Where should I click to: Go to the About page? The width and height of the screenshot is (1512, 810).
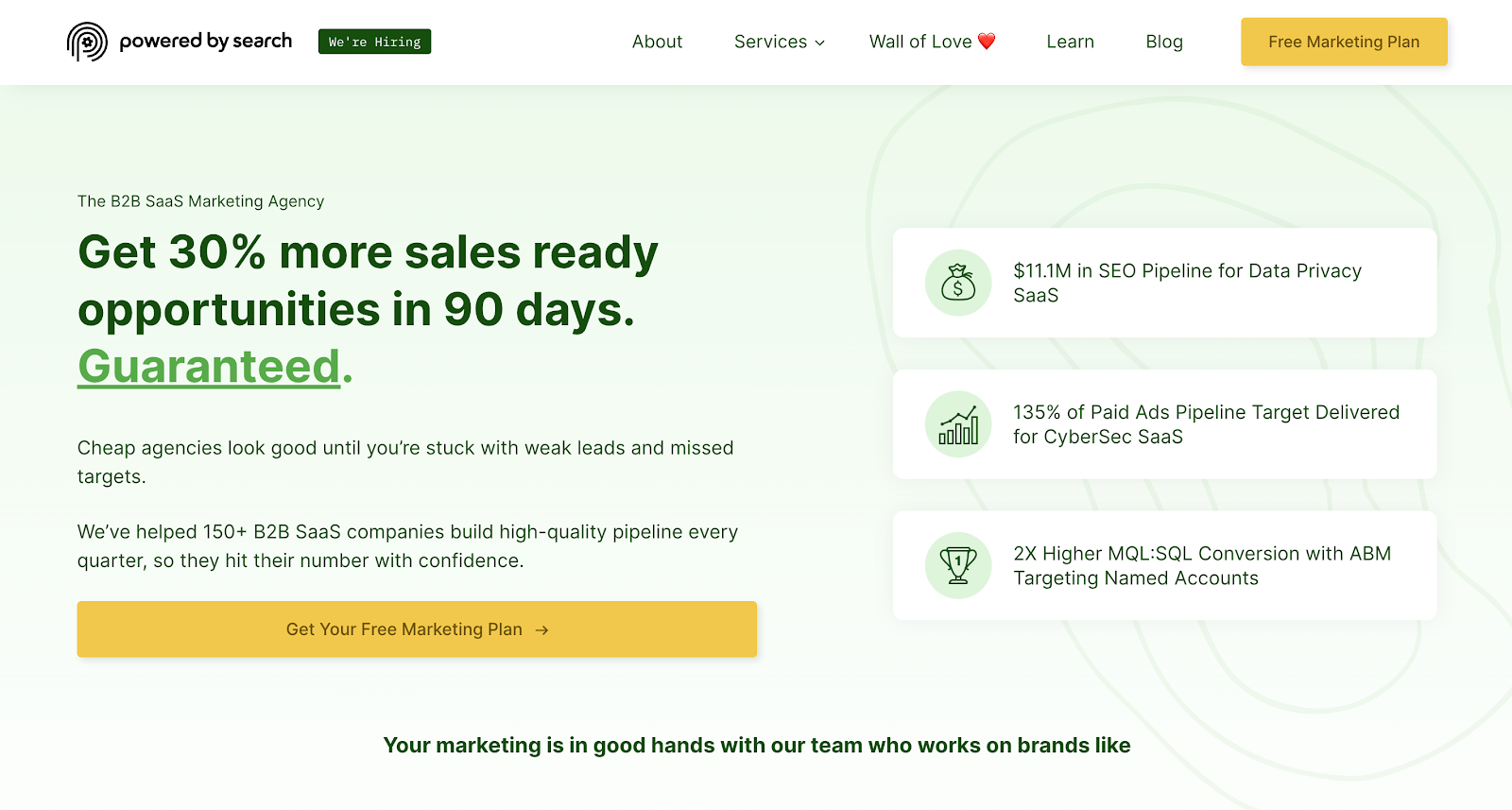tap(657, 42)
